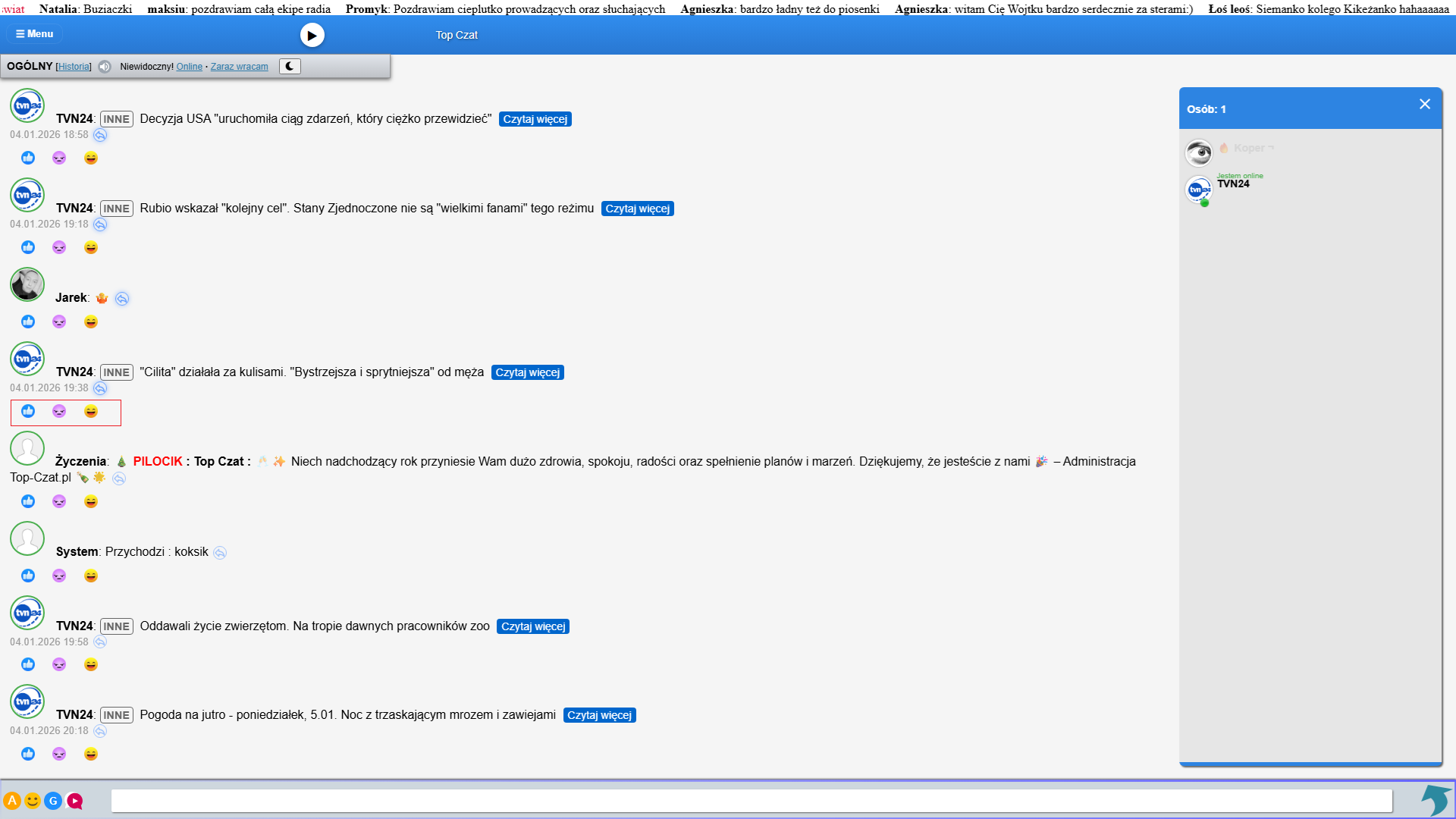The width and height of the screenshot is (1456, 819).
Task: Open the orange A text formatting icon
Action: 12,801
